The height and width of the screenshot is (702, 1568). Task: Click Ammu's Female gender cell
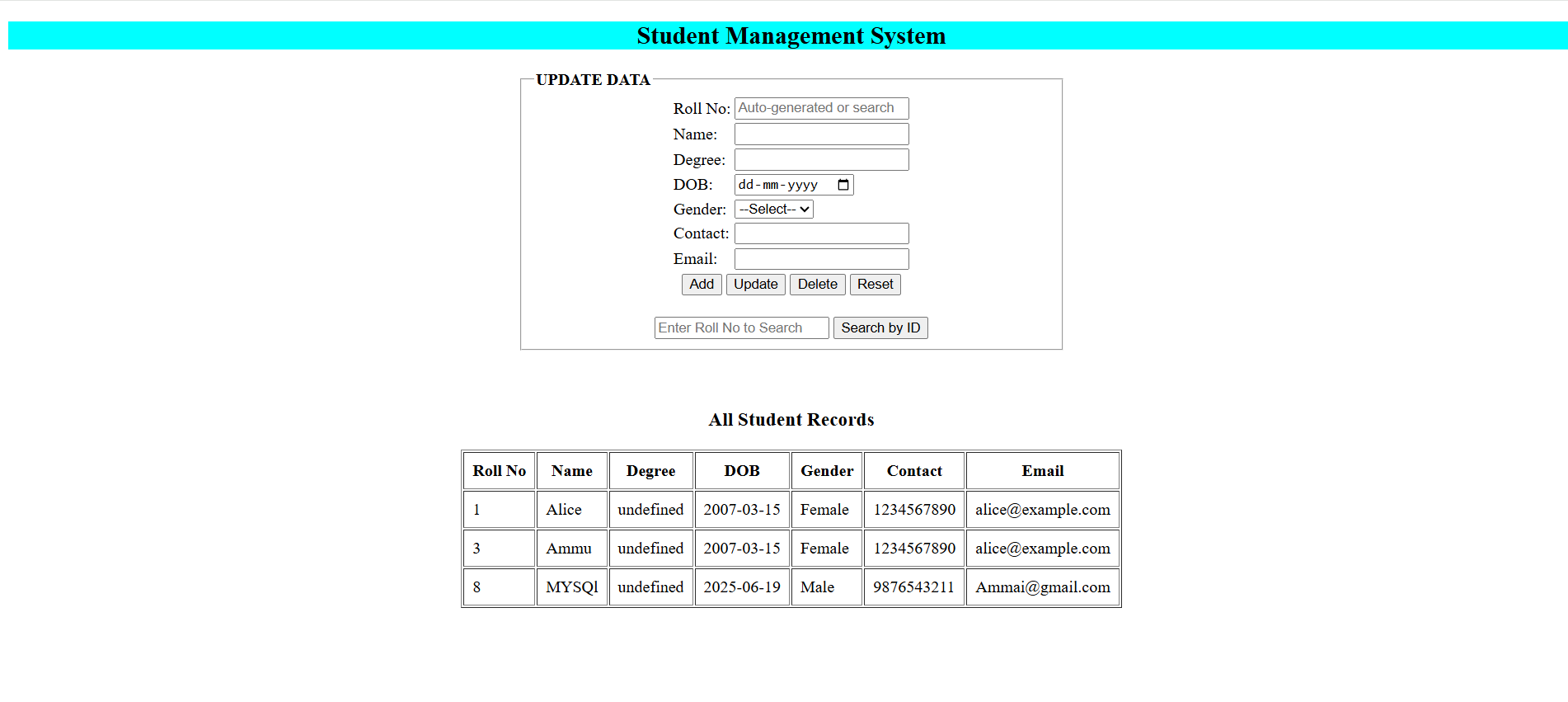827,549
